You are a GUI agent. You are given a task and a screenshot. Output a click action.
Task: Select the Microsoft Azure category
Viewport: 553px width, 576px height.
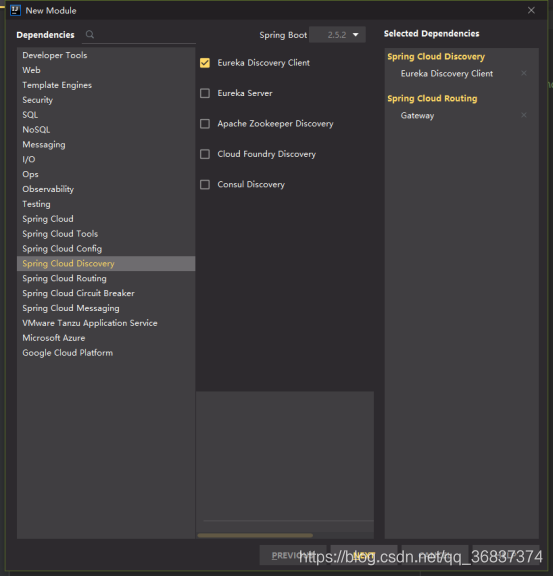[x=106, y=338]
